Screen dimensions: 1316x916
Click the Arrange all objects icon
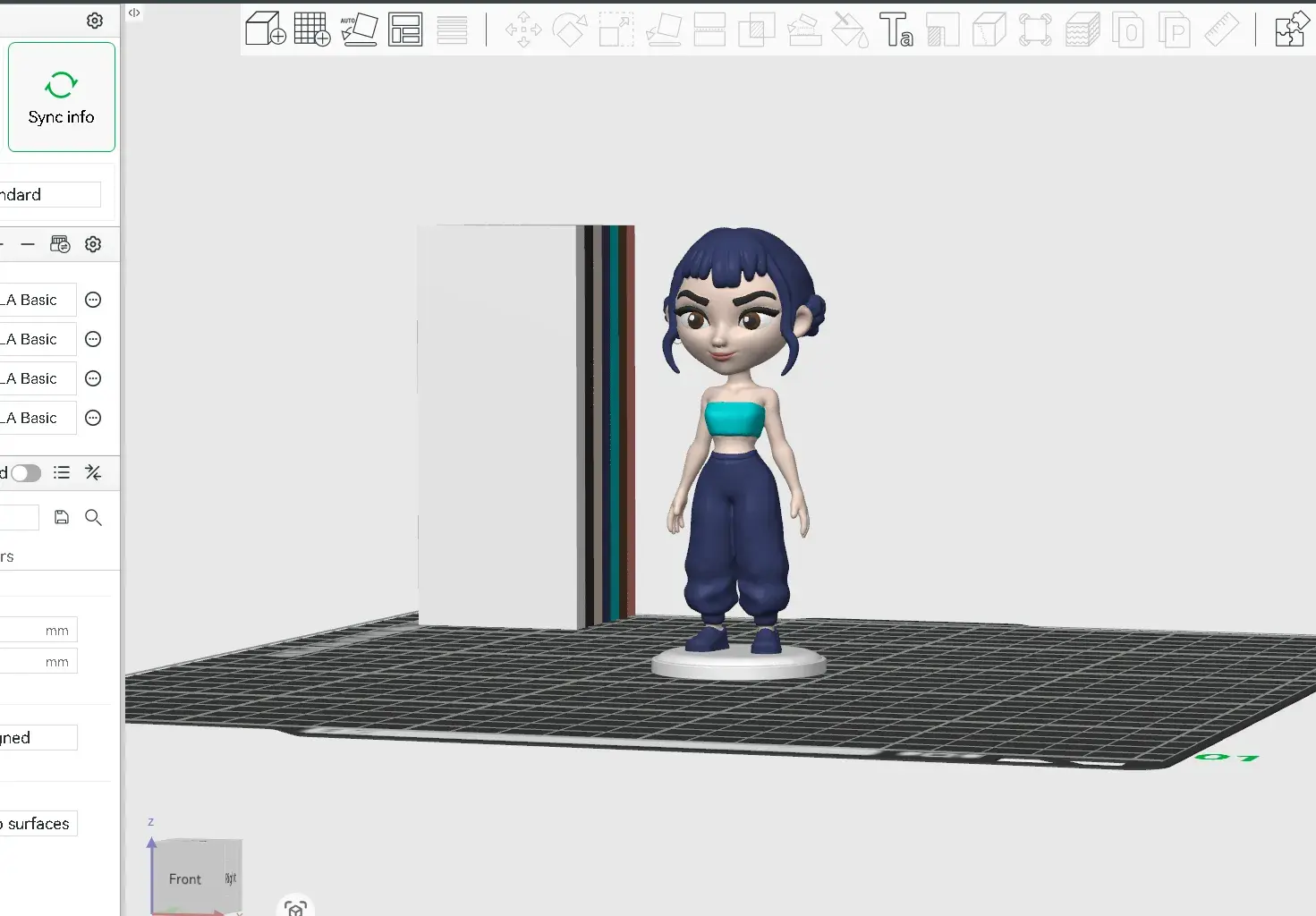[x=405, y=30]
